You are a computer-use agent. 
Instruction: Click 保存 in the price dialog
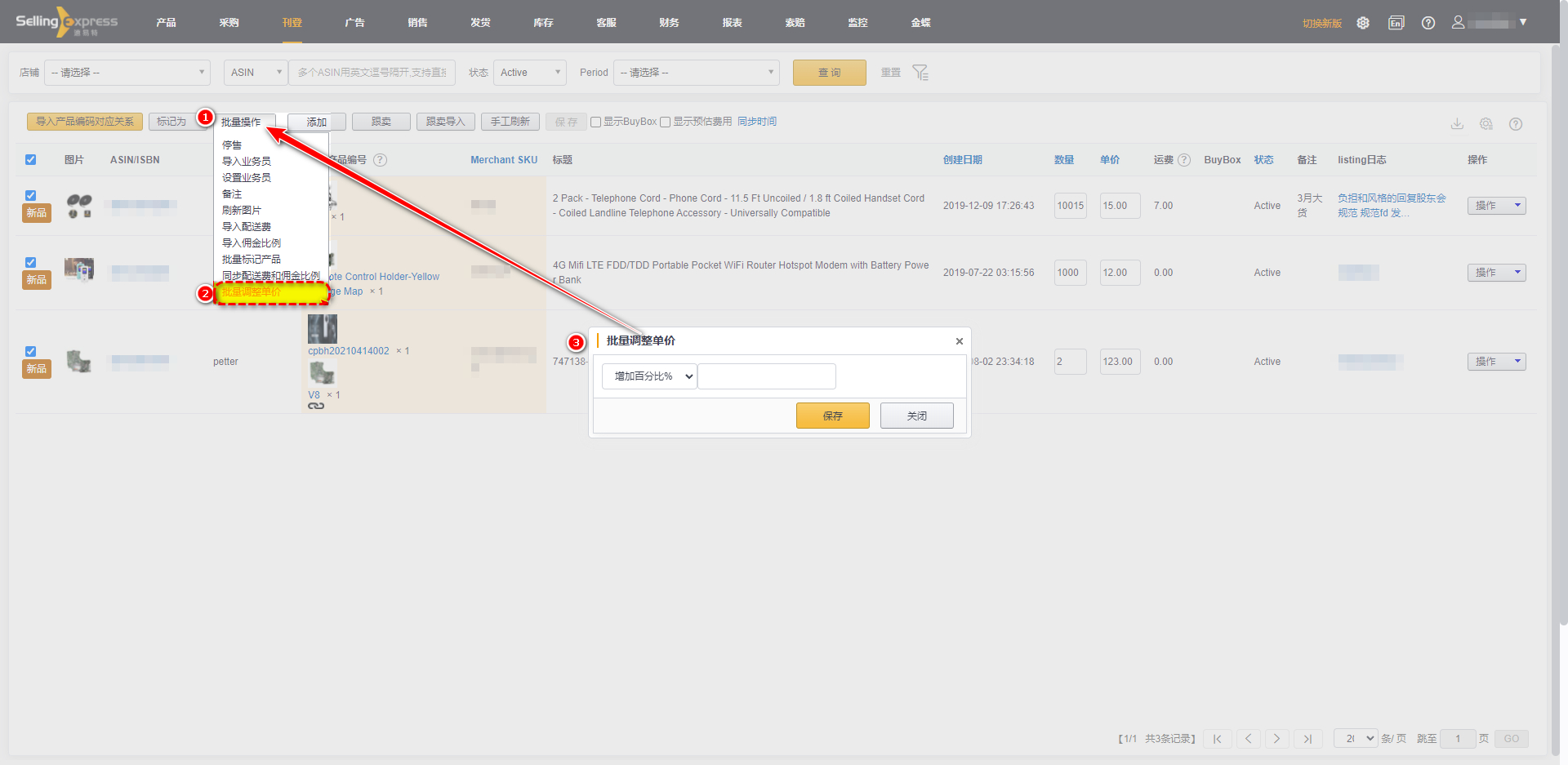pos(833,416)
